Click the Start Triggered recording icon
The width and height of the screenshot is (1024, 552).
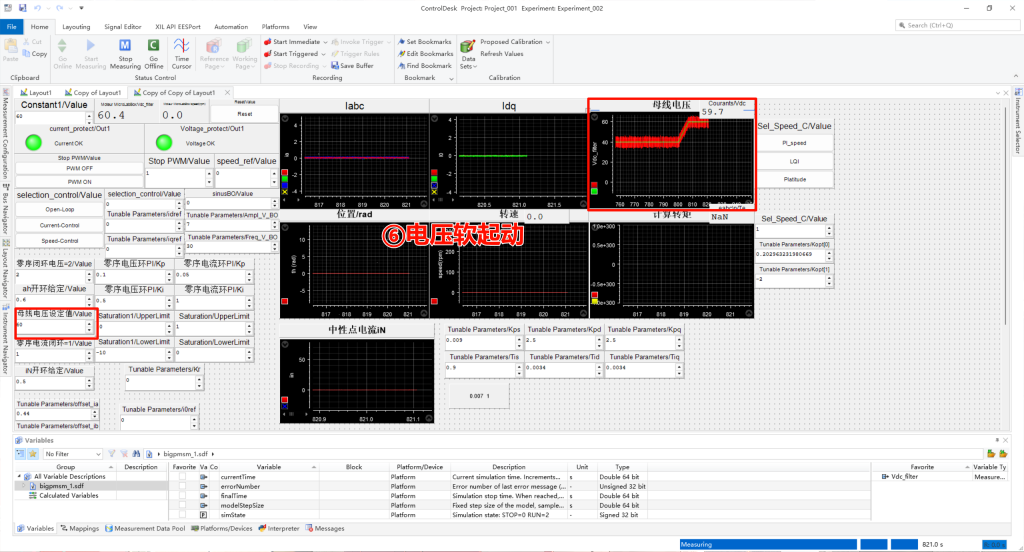[268, 54]
